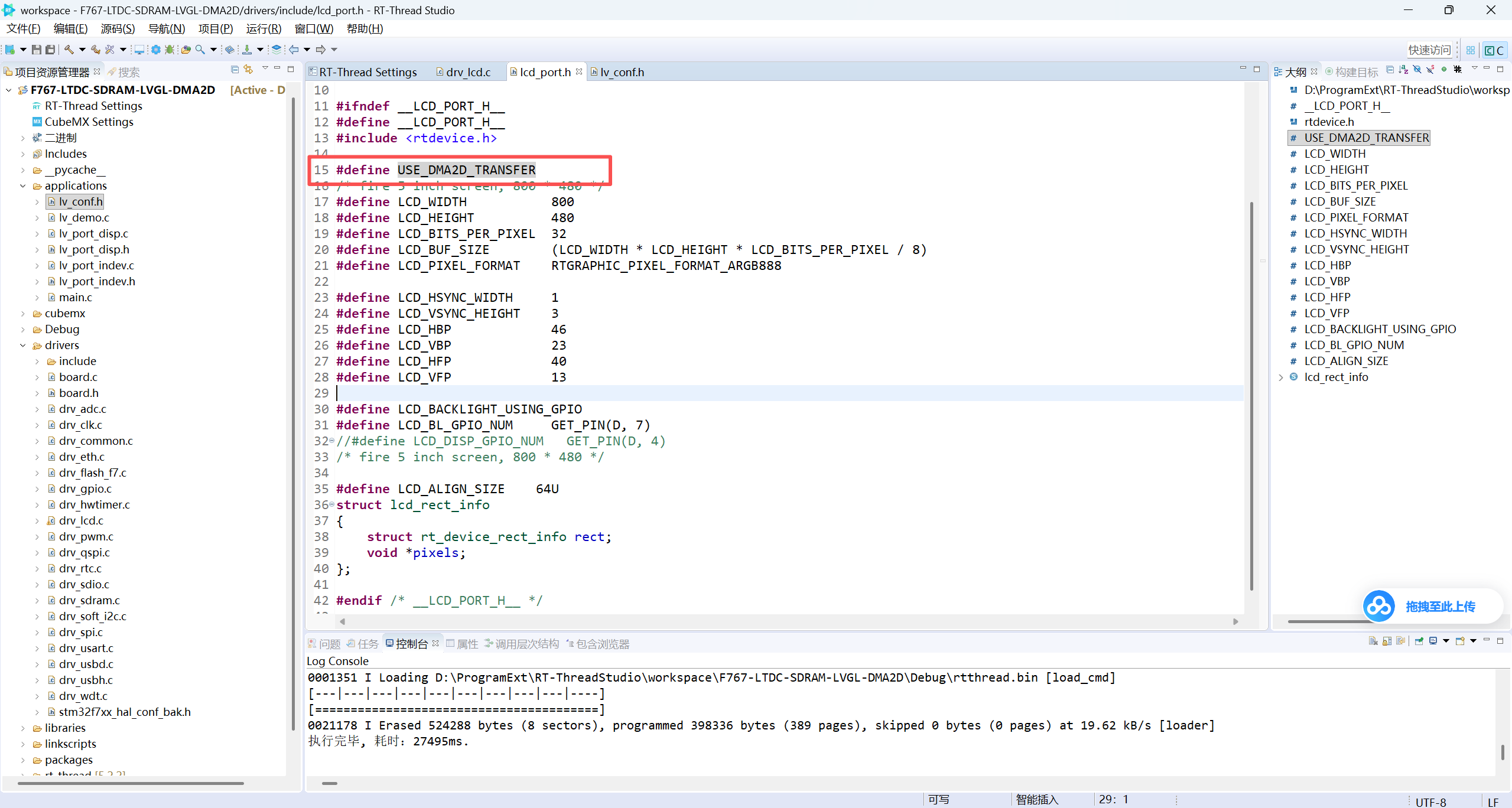Click the display selected console icon
This screenshot has height=808, width=1512.
coord(1433,641)
